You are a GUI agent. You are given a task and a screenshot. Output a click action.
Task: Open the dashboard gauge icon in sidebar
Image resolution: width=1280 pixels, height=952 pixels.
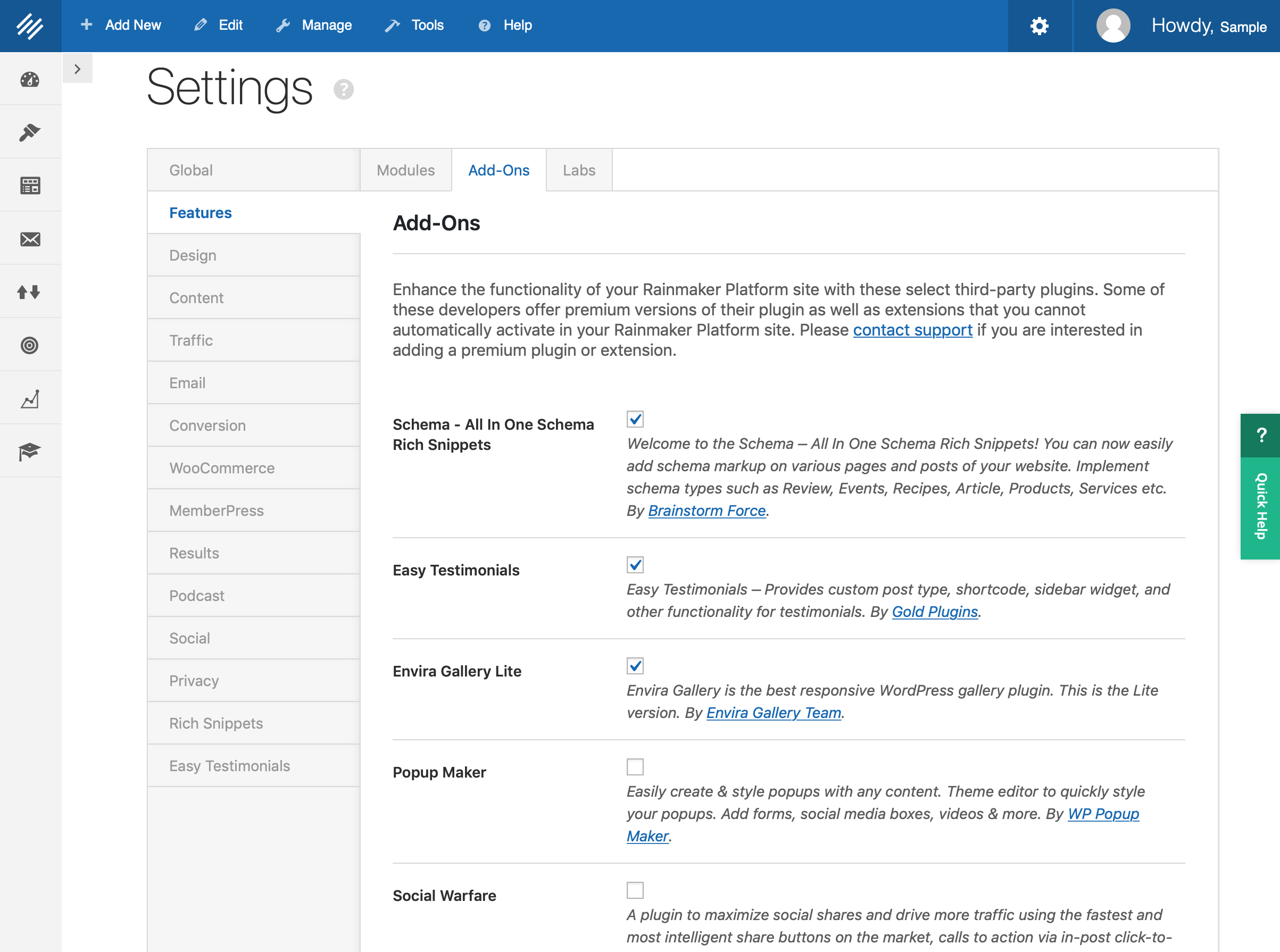point(30,79)
